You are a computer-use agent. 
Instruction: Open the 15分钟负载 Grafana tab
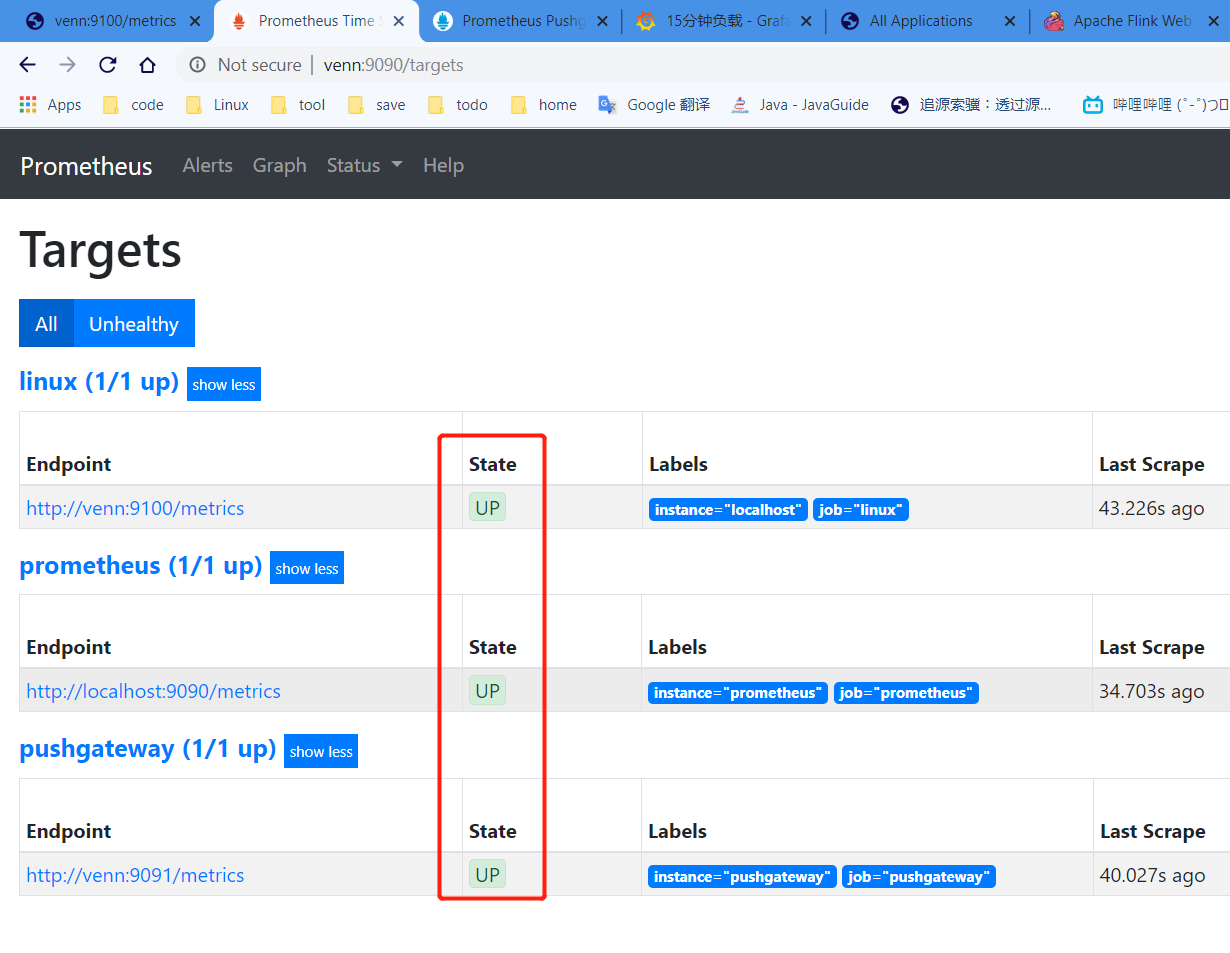tap(720, 20)
